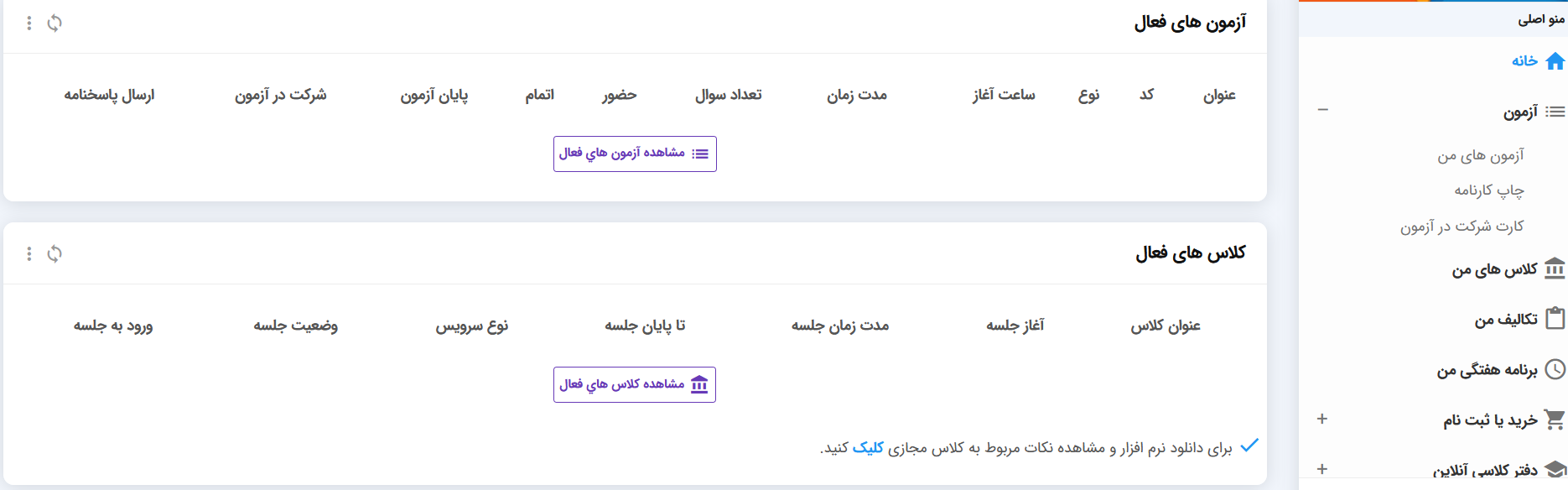The width and height of the screenshot is (1568, 490).
Task: Collapse the آزمون menu section
Action: point(1322,110)
